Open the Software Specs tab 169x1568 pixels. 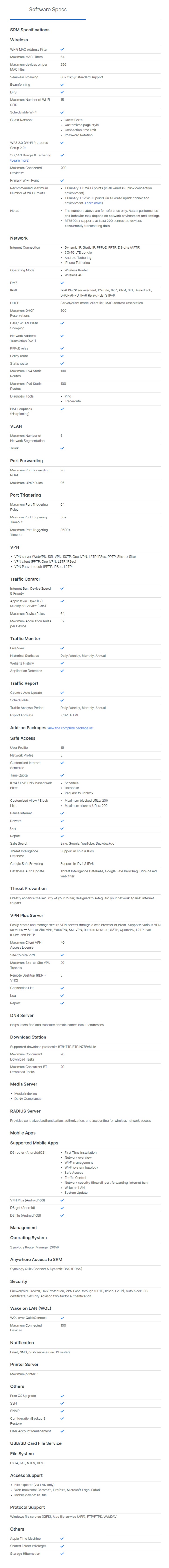point(48,10)
